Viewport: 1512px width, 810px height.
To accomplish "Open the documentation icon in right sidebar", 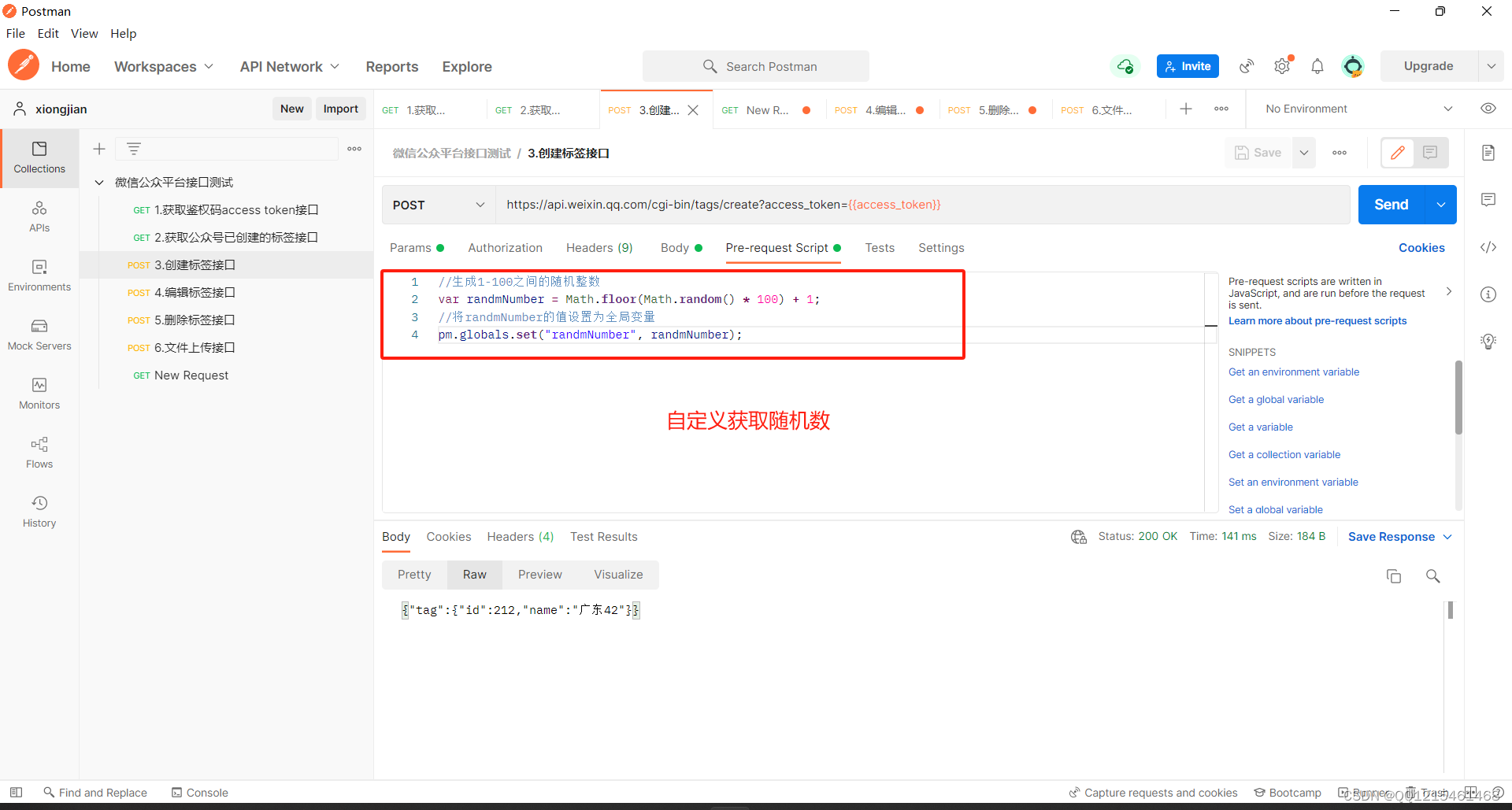I will 1488,153.
